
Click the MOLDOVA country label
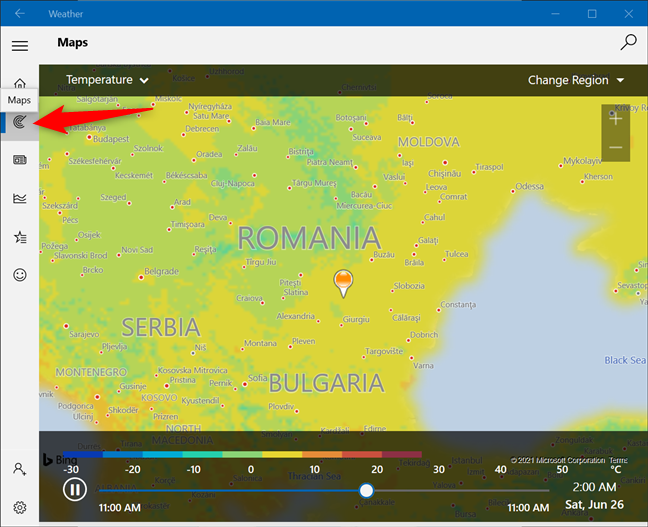coord(429,142)
